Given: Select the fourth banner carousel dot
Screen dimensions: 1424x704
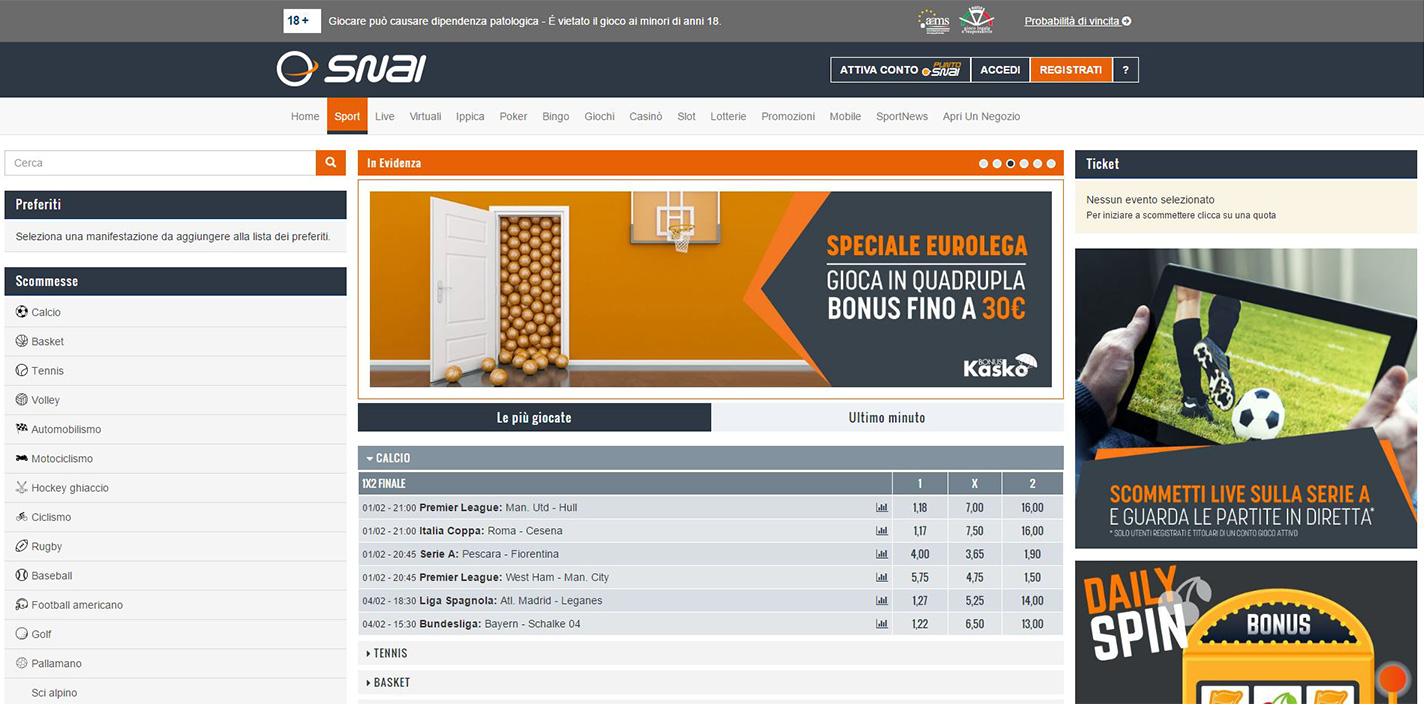Looking at the screenshot, I should tap(1024, 163).
